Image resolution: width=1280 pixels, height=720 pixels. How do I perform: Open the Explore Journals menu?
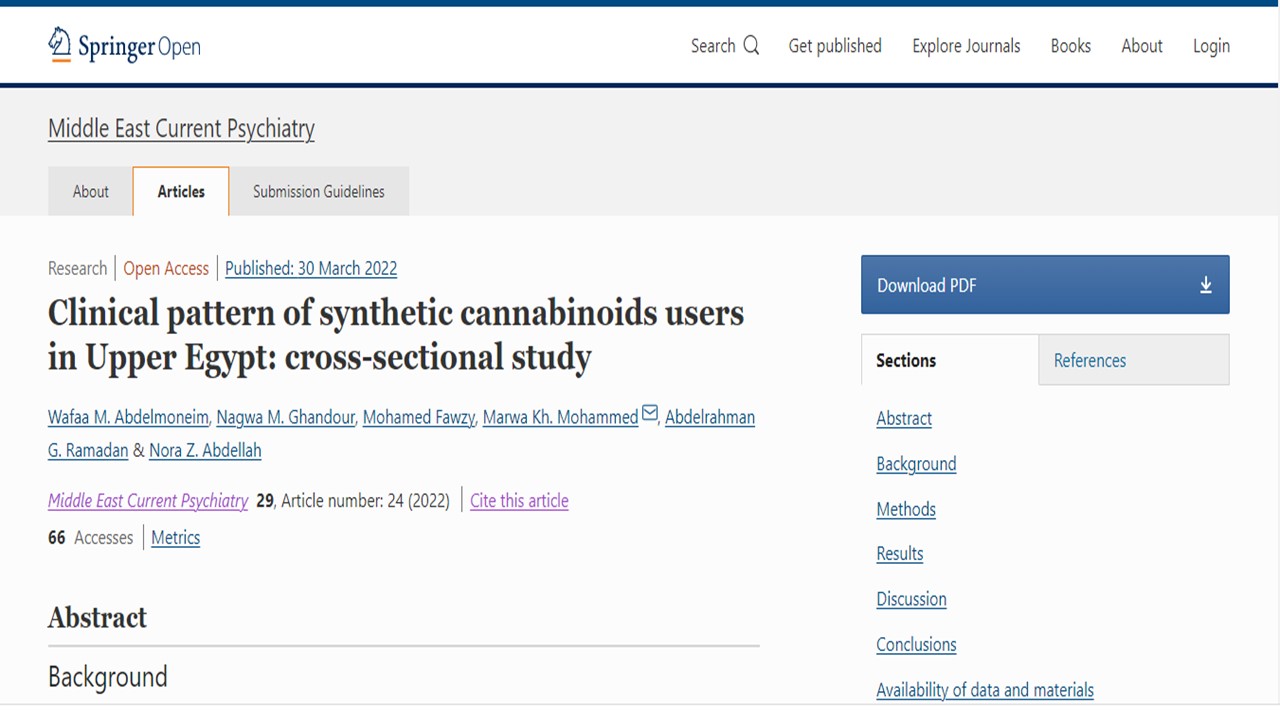[x=965, y=45]
